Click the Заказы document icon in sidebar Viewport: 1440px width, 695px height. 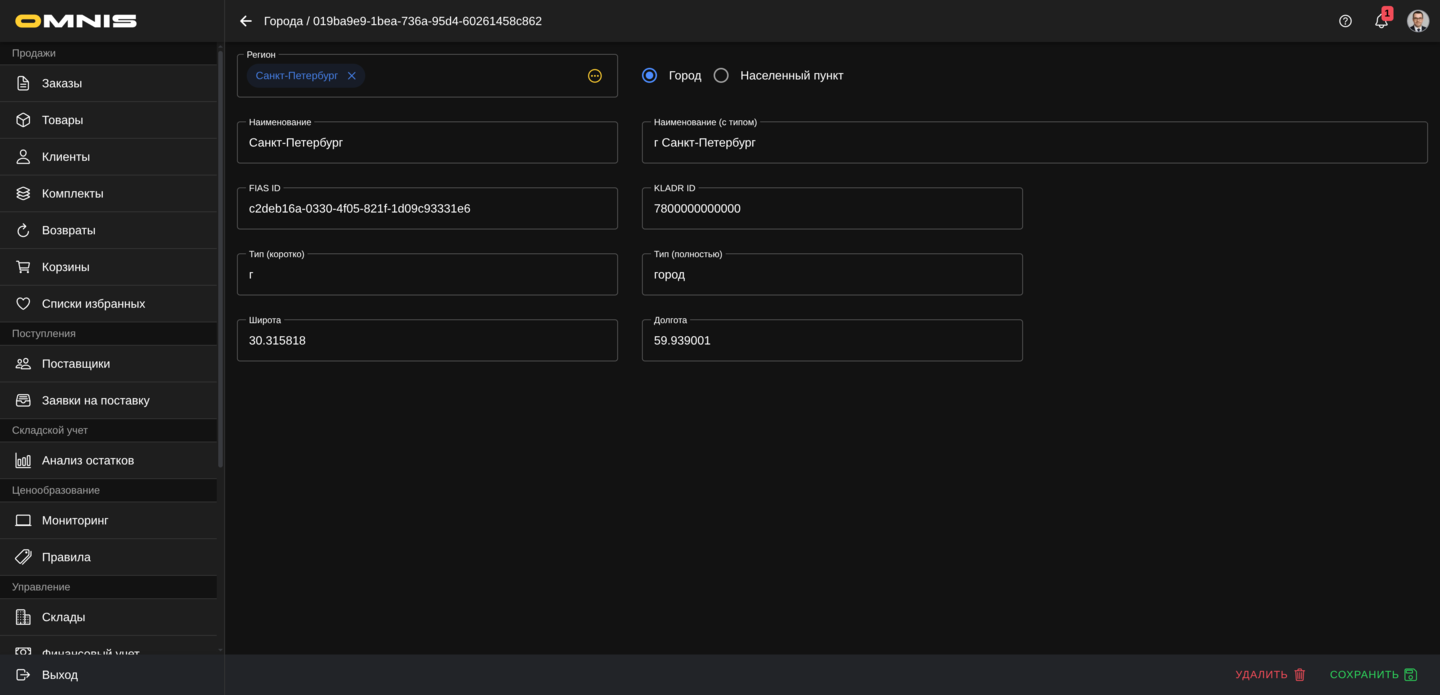click(23, 84)
